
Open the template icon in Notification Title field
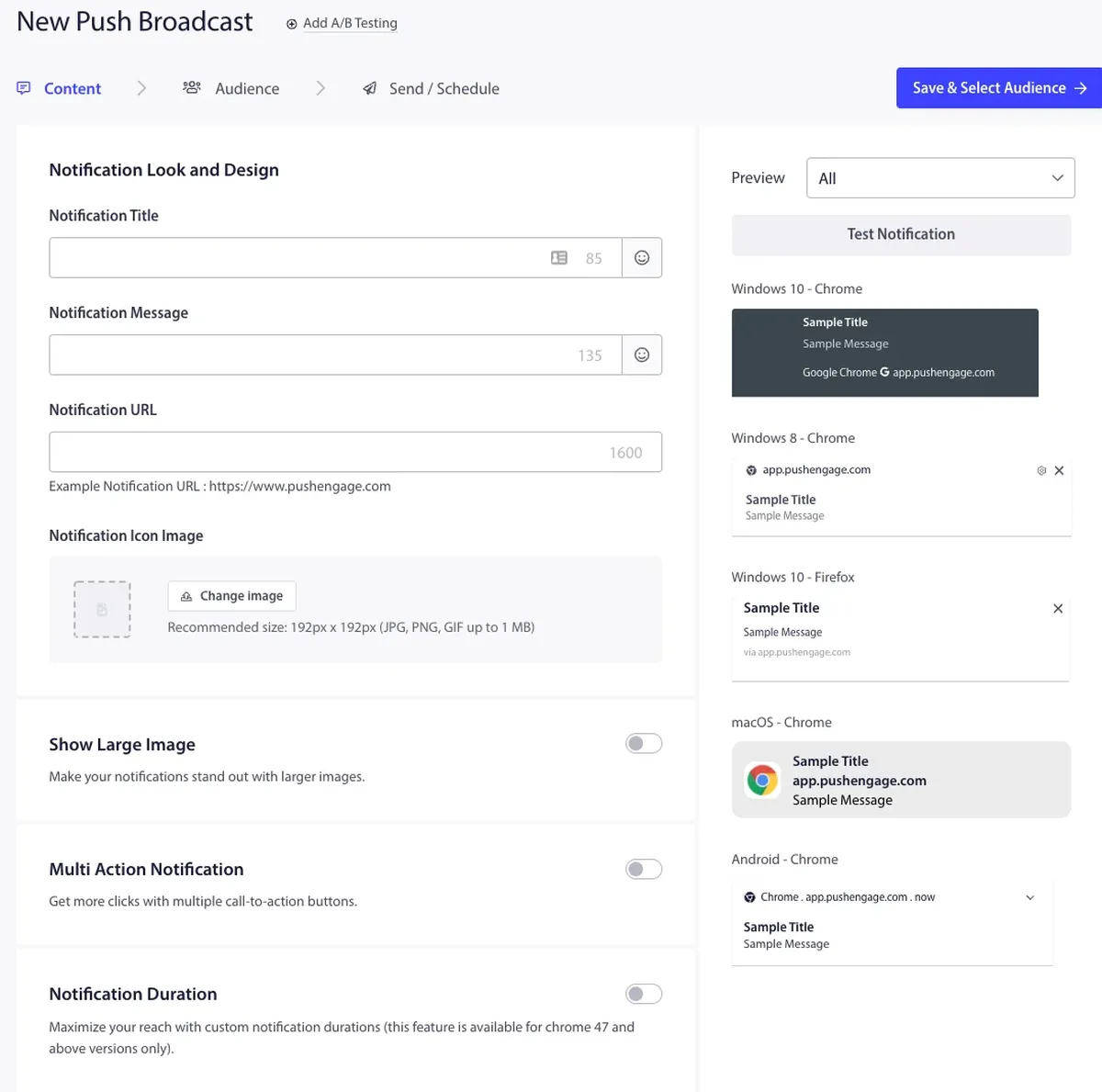(559, 258)
